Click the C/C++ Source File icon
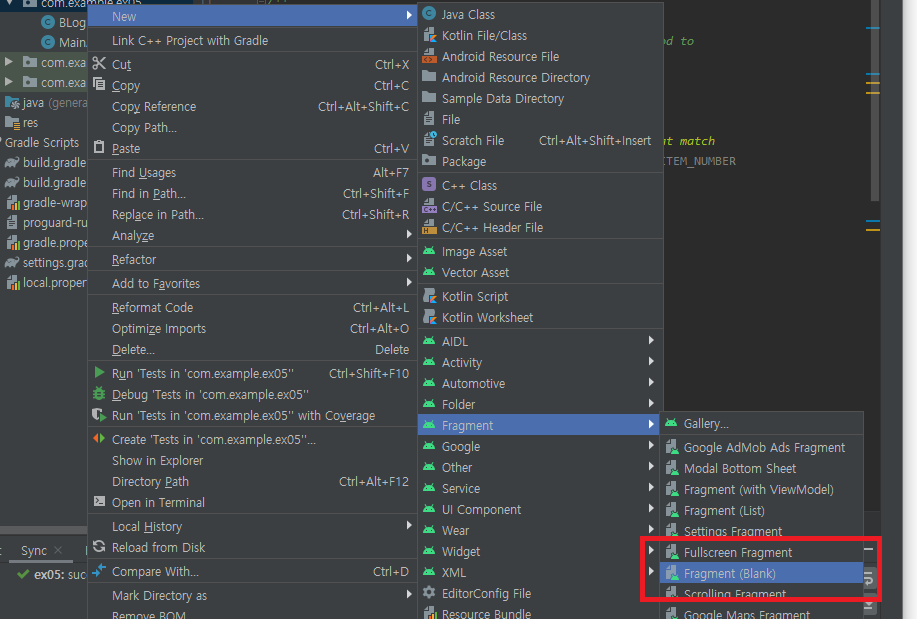This screenshot has height=619, width=917. (429, 206)
